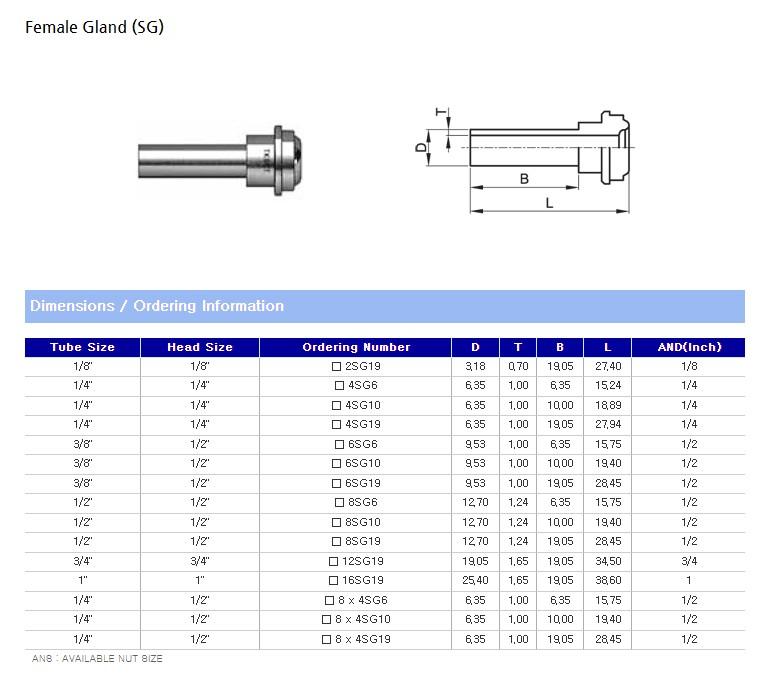
Task: Click the Head Size column header
Action: [x=200, y=347]
